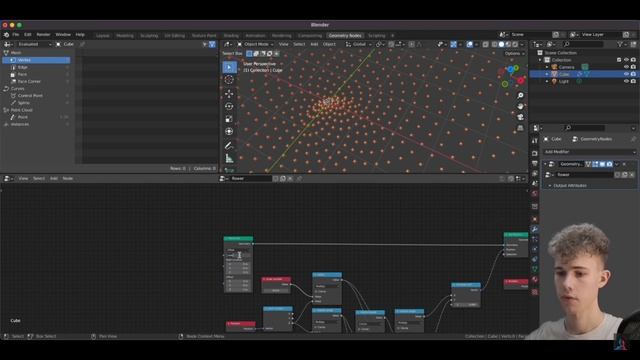The height and width of the screenshot is (360, 640).
Task: Click the navigation gizmo X axis red circle
Action: (x=521, y=80)
